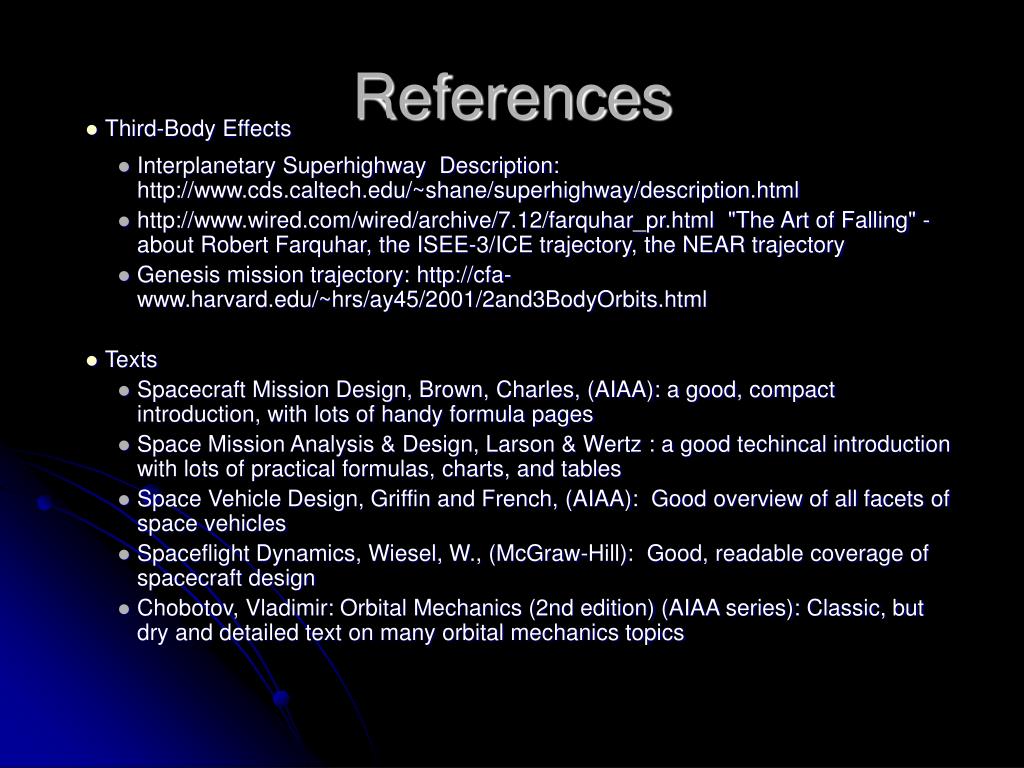Click the line "dry and detailed text on many orbital mechanics topics"

(x=410, y=633)
